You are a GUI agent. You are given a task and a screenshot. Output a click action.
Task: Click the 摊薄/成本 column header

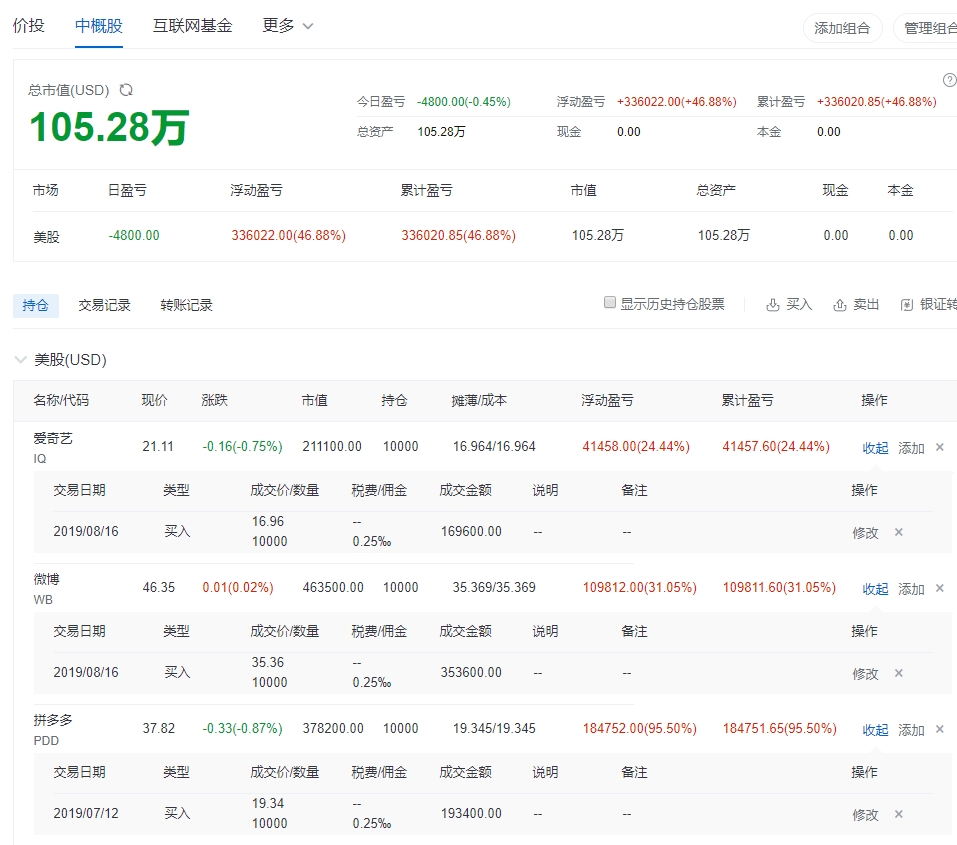(x=479, y=401)
